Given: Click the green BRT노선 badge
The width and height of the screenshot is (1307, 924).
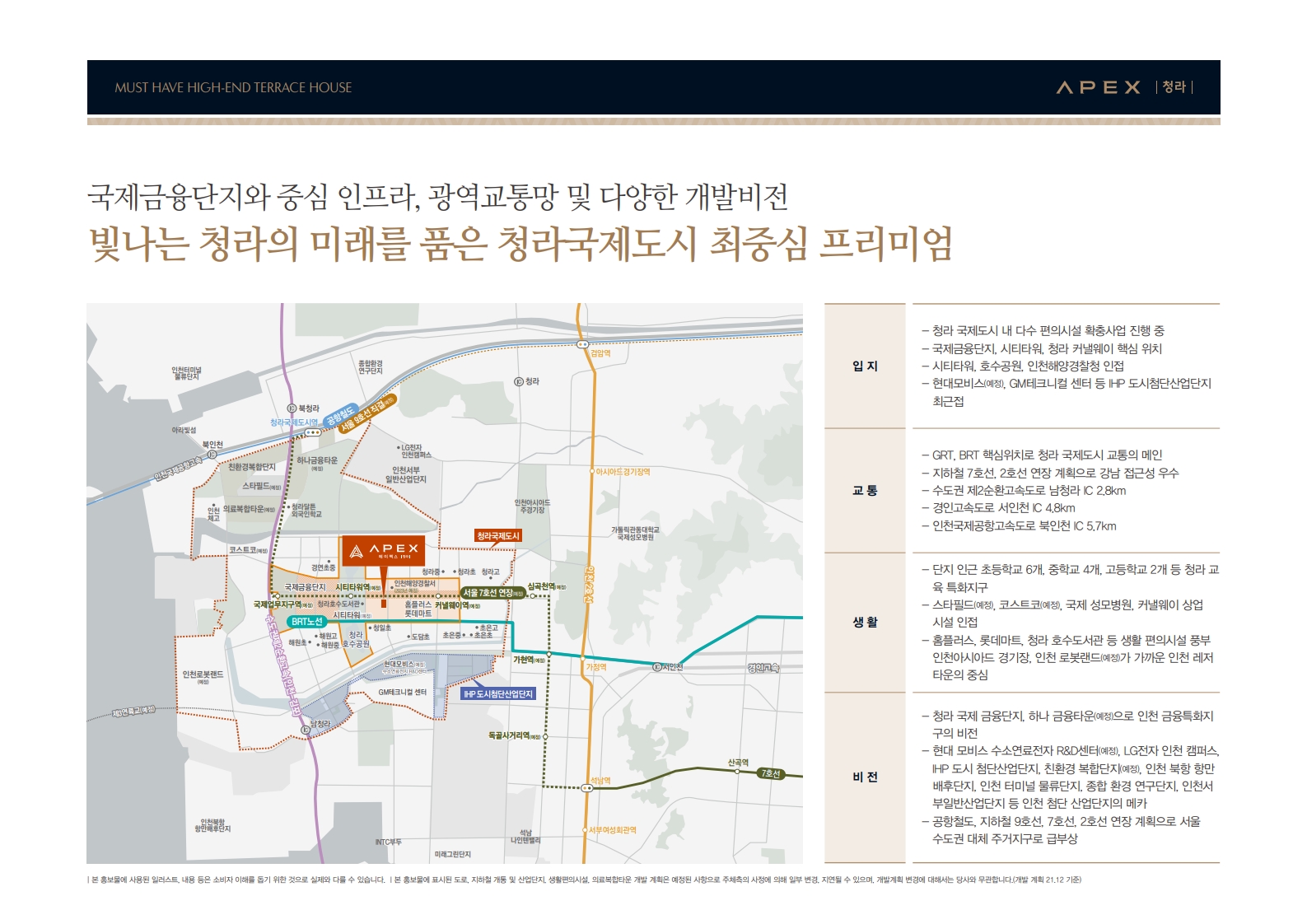Looking at the screenshot, I should [x=306, y=622].
